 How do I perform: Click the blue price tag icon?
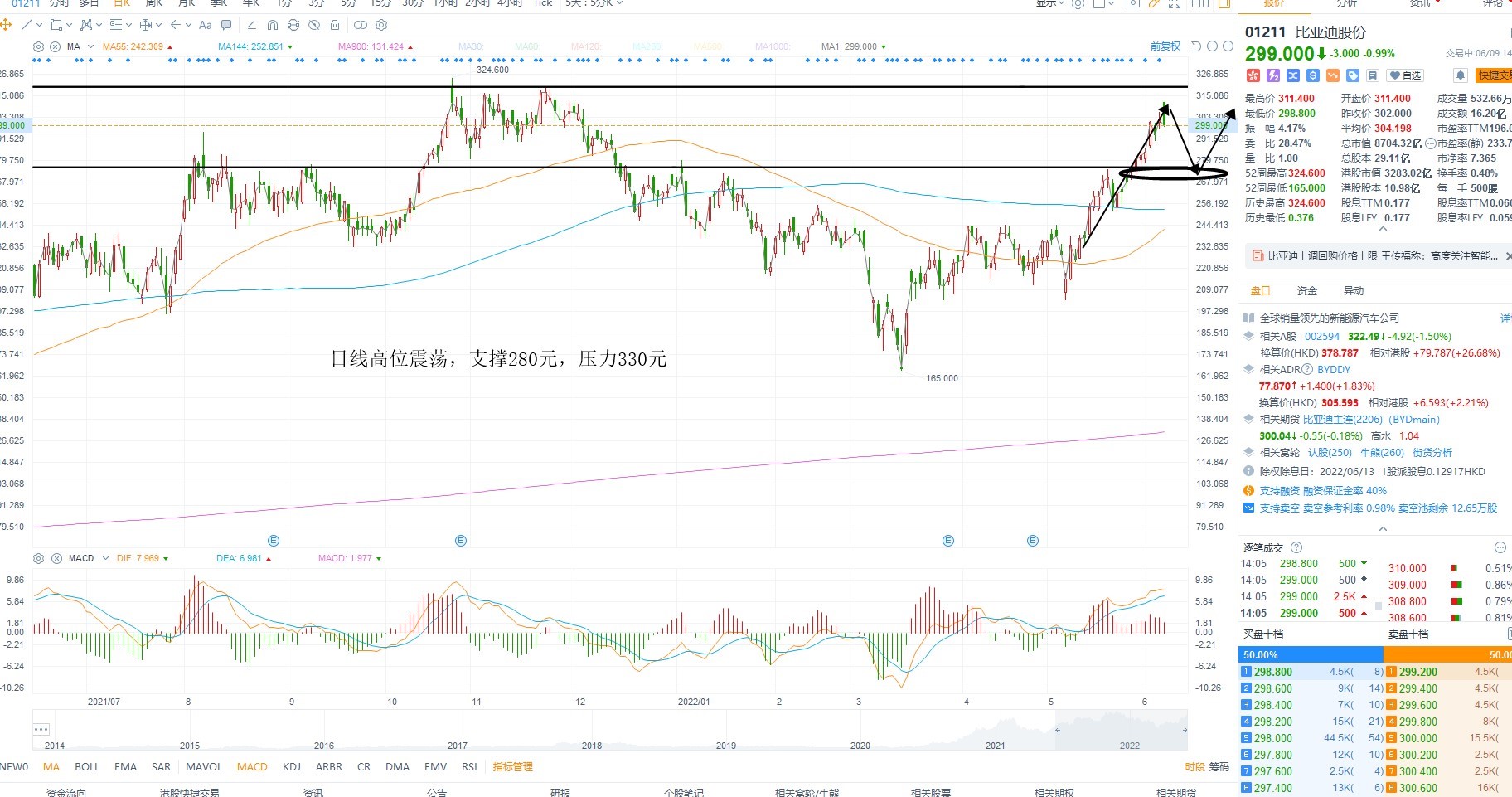1353,75
